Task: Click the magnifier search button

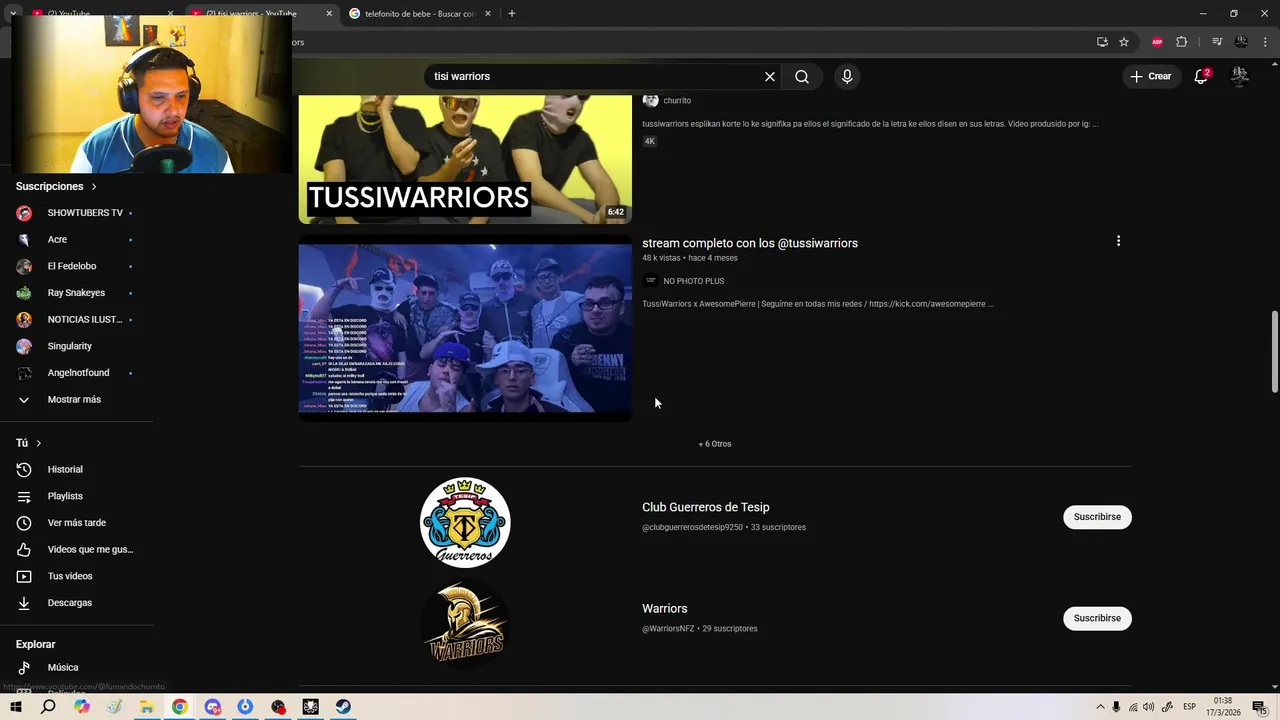Action: pos(802,76)
